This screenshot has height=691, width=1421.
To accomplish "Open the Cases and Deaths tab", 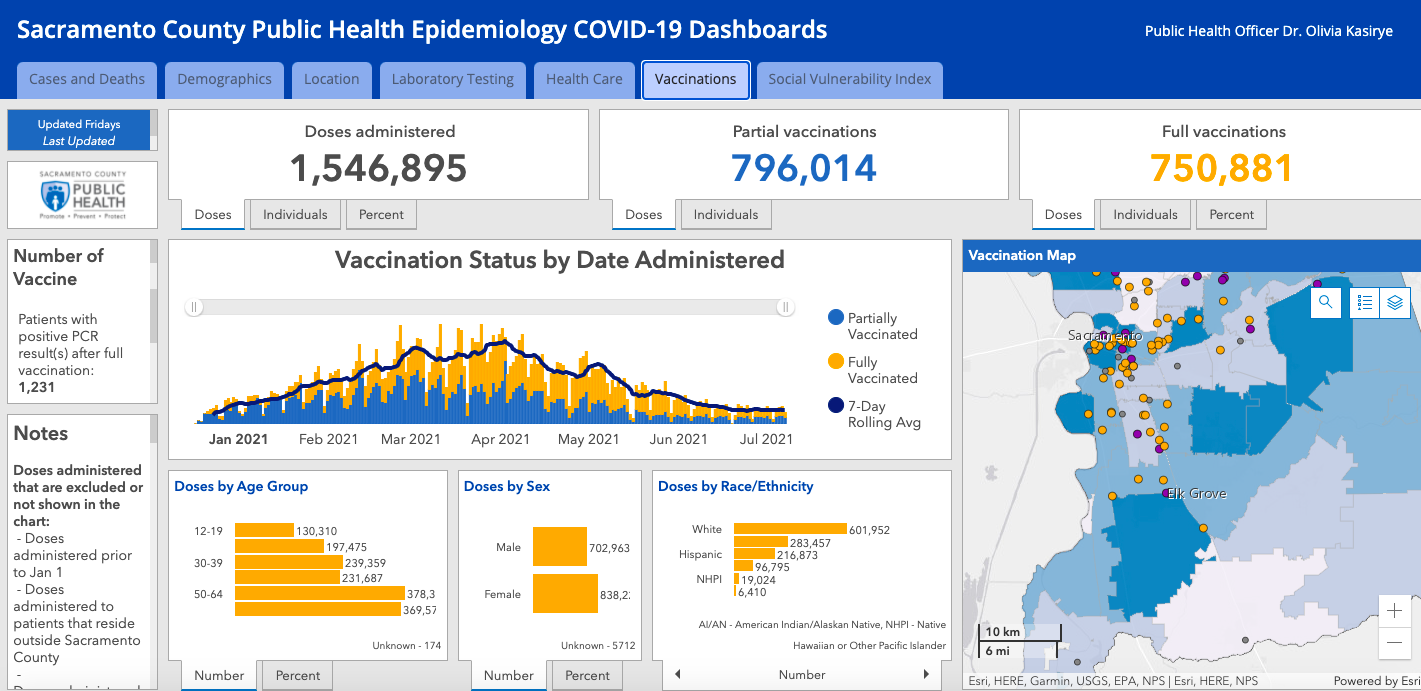I will point(87,80).
